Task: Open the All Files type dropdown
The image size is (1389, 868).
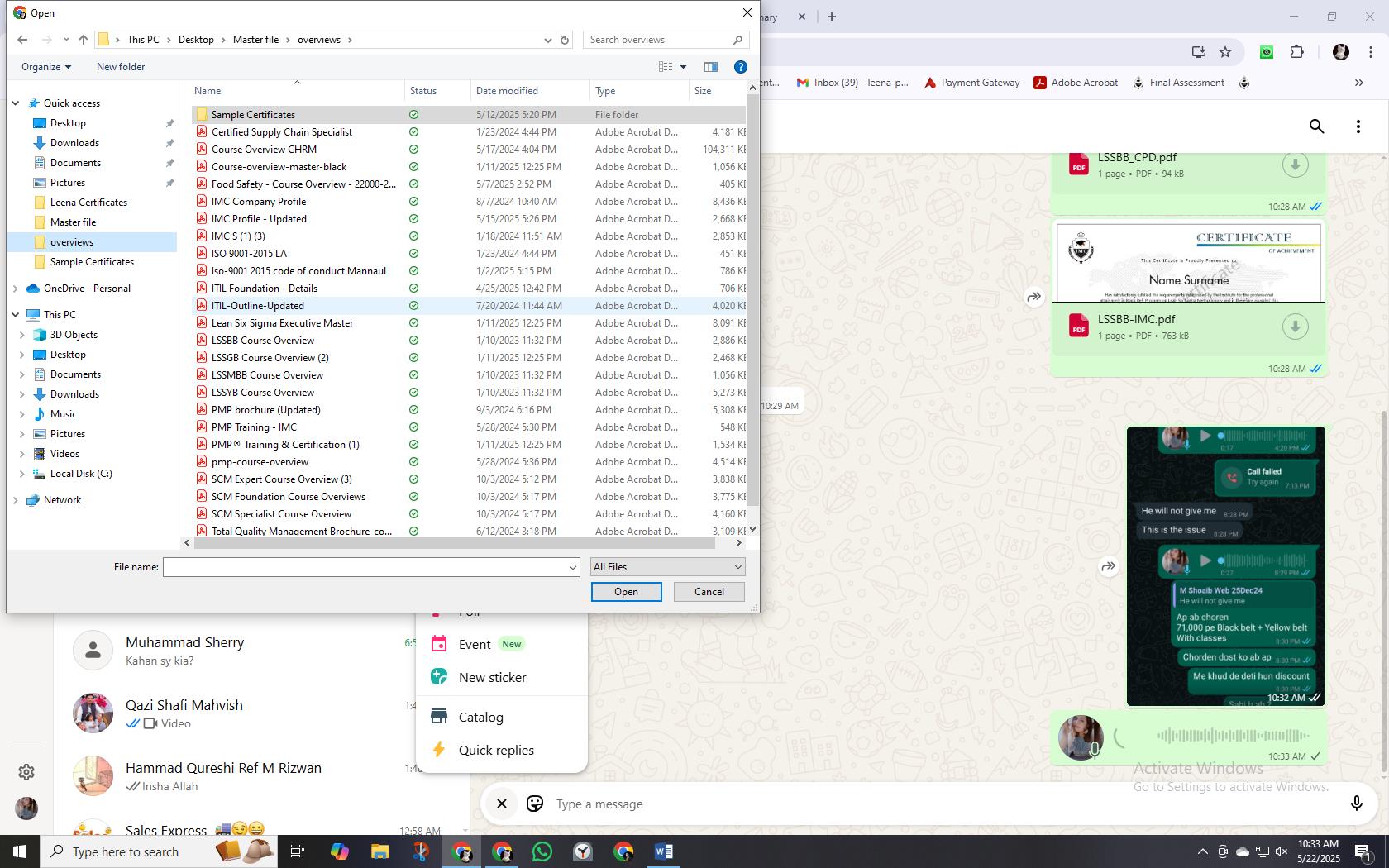Action: (668, 567)
